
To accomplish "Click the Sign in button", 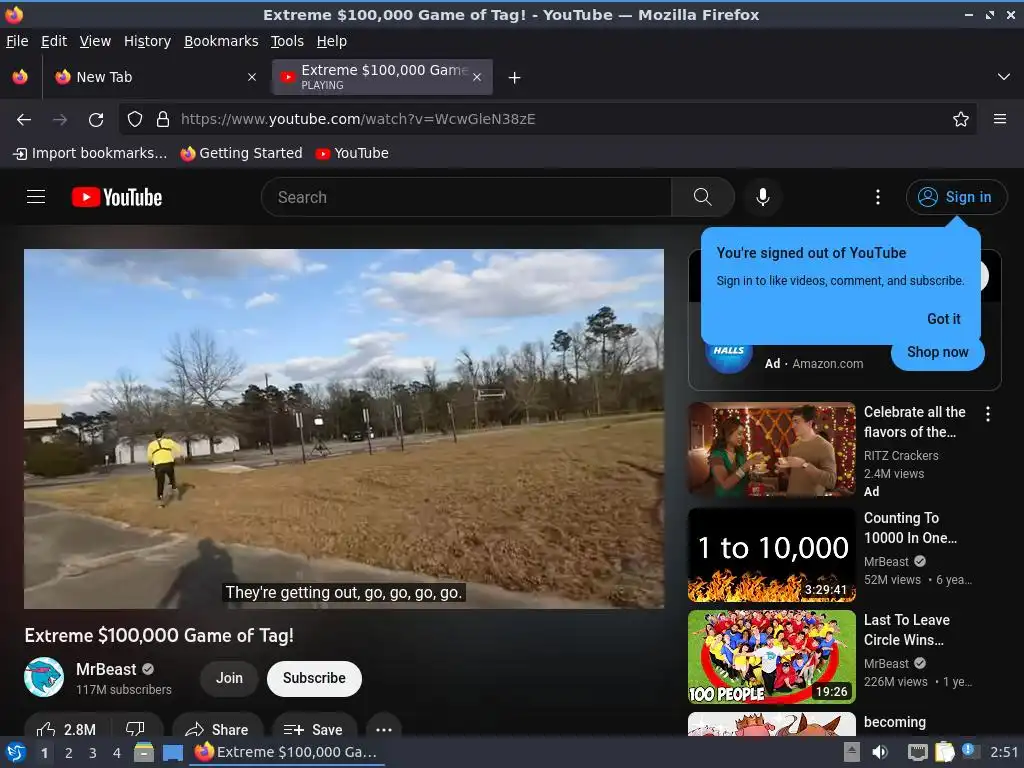I will click(x=956, y=197).
